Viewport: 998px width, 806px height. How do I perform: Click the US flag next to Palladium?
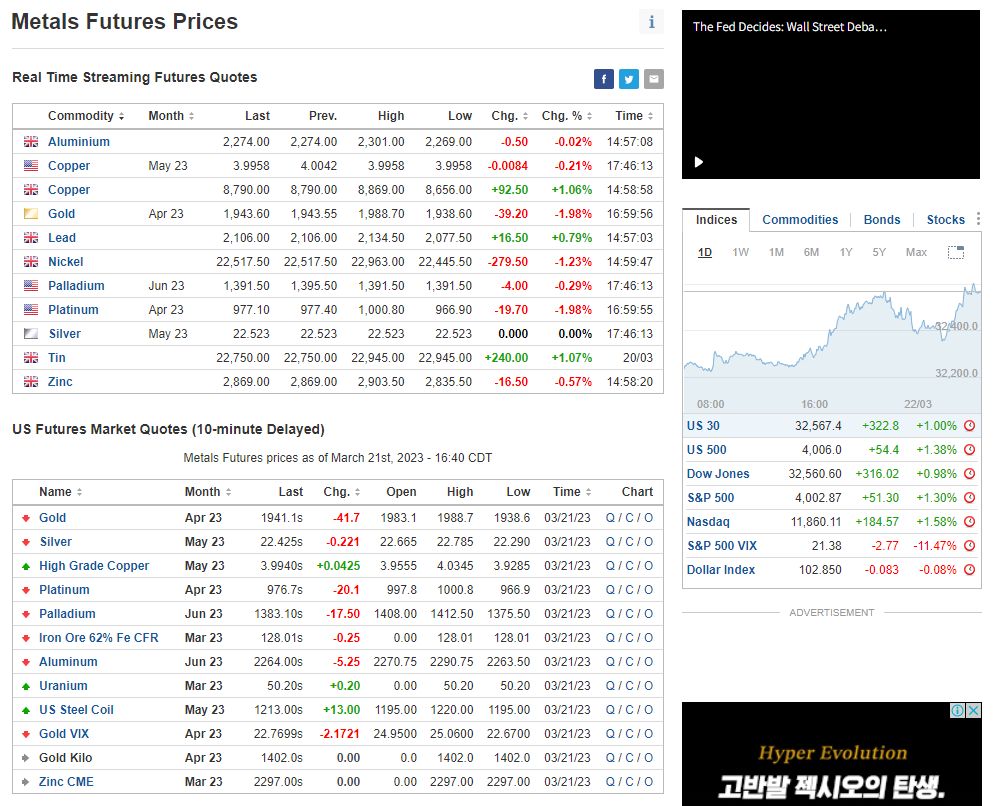(x=31, y=286)
